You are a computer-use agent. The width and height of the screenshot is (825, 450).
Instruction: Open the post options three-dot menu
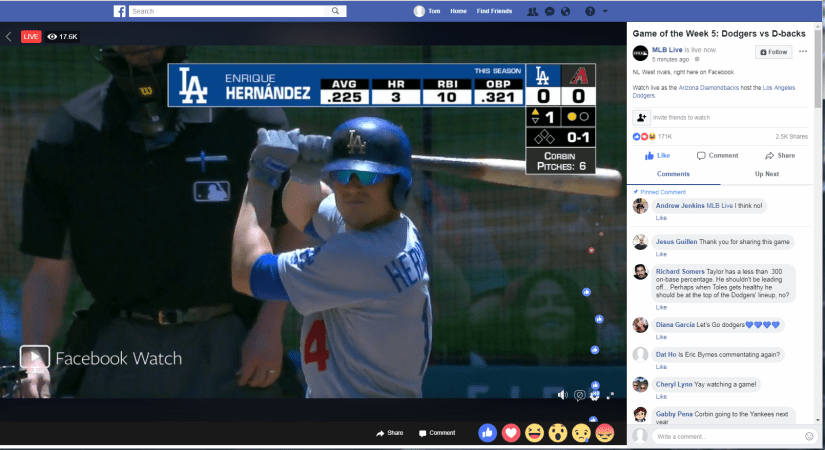pyautogui.click(x=803, y=52)
